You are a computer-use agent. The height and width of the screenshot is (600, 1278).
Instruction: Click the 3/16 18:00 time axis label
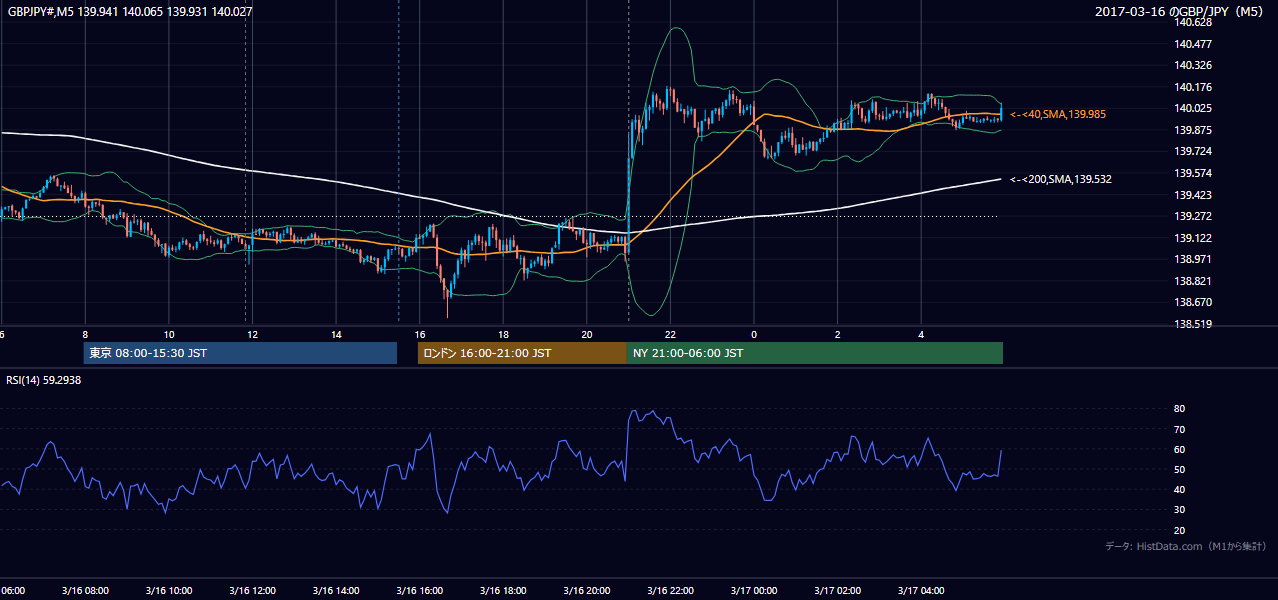pyautogui.click(x=503, y=591)
